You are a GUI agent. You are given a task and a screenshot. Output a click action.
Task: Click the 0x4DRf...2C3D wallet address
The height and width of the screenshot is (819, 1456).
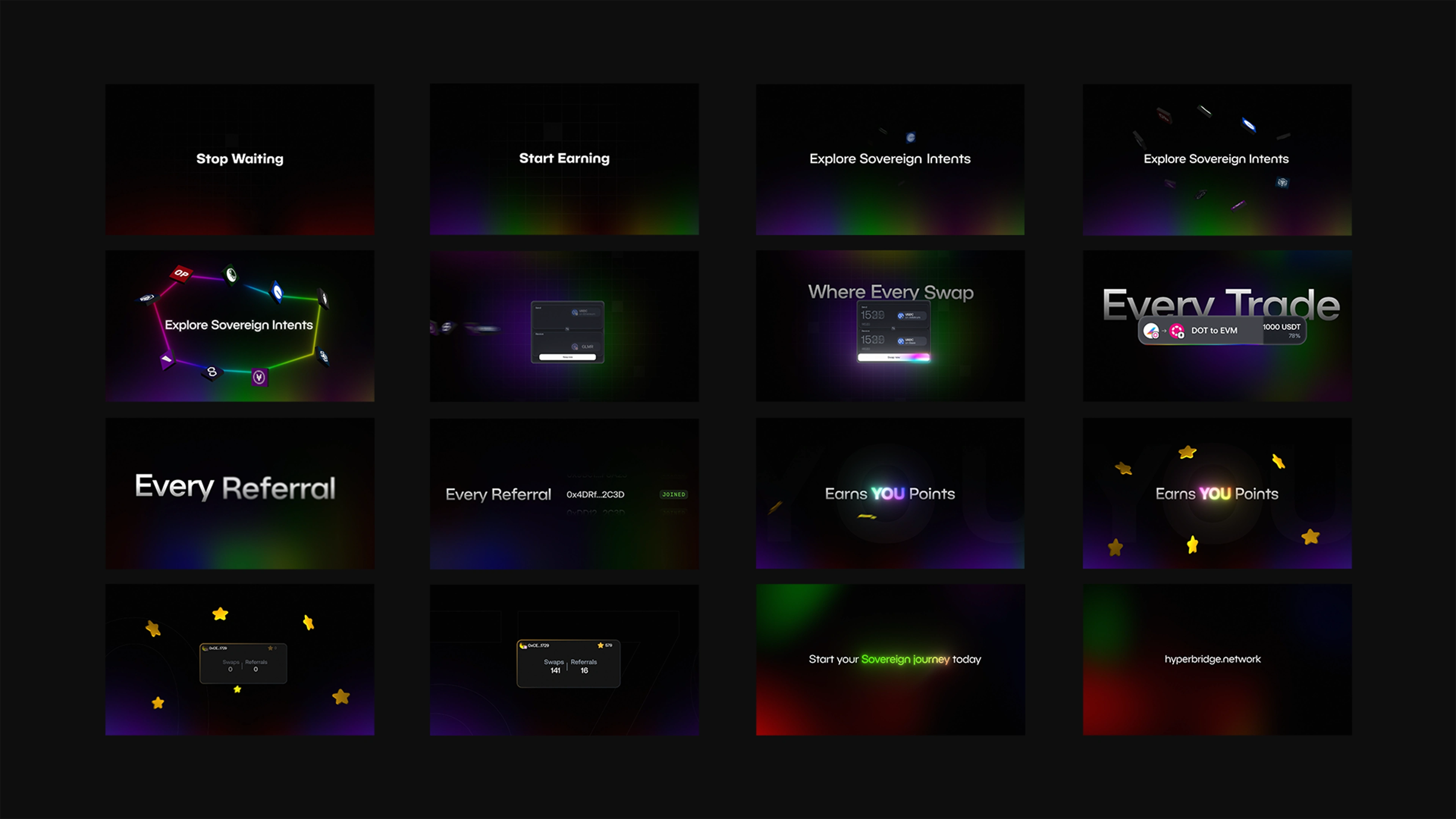tap(595, 494)
